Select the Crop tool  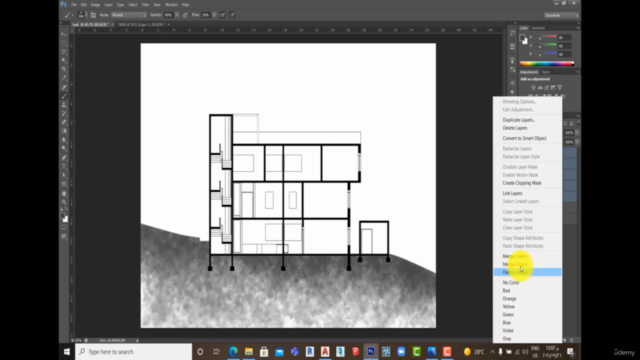coord(64,69)
